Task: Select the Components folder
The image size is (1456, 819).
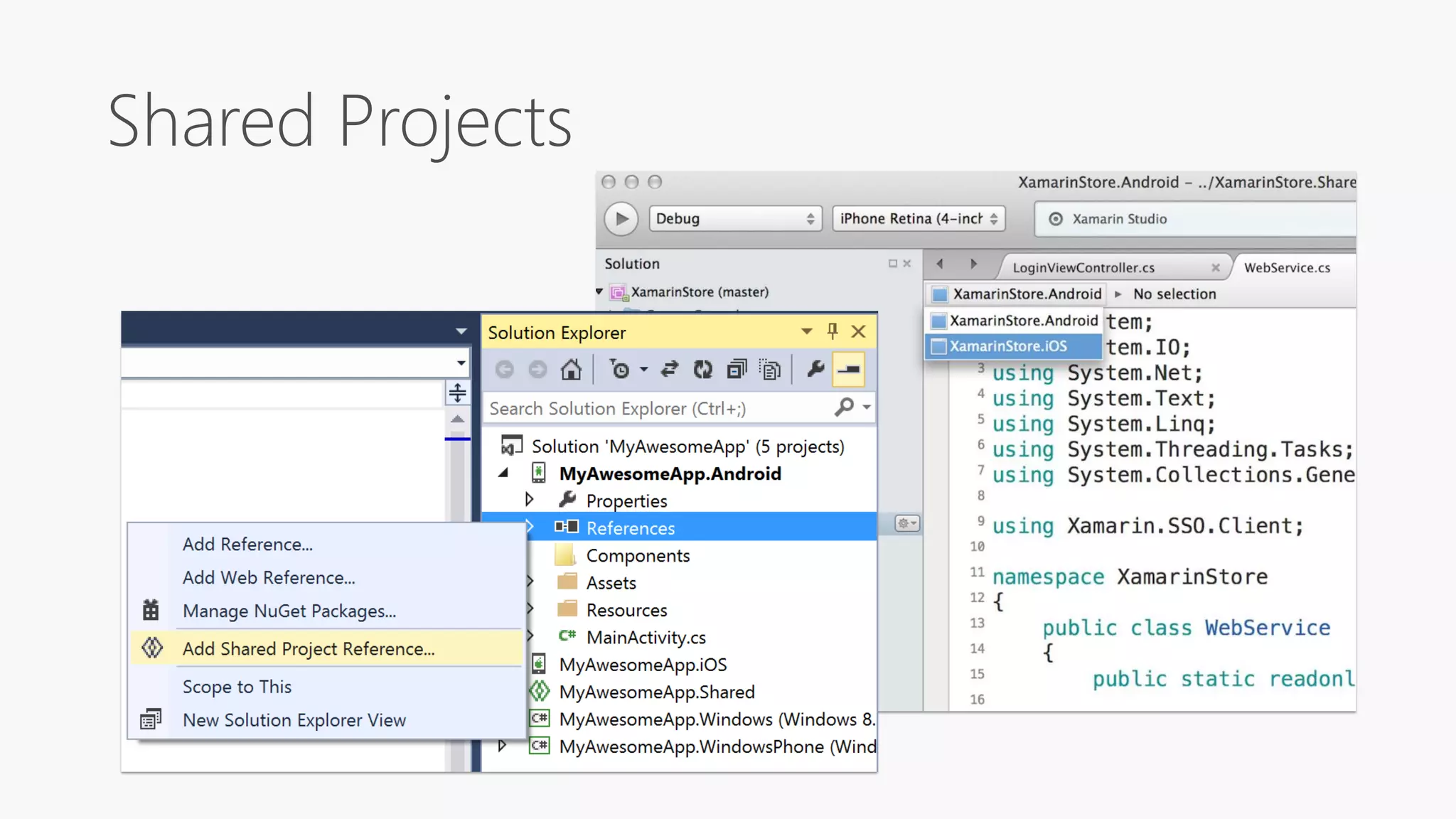Action: point(637,555)
